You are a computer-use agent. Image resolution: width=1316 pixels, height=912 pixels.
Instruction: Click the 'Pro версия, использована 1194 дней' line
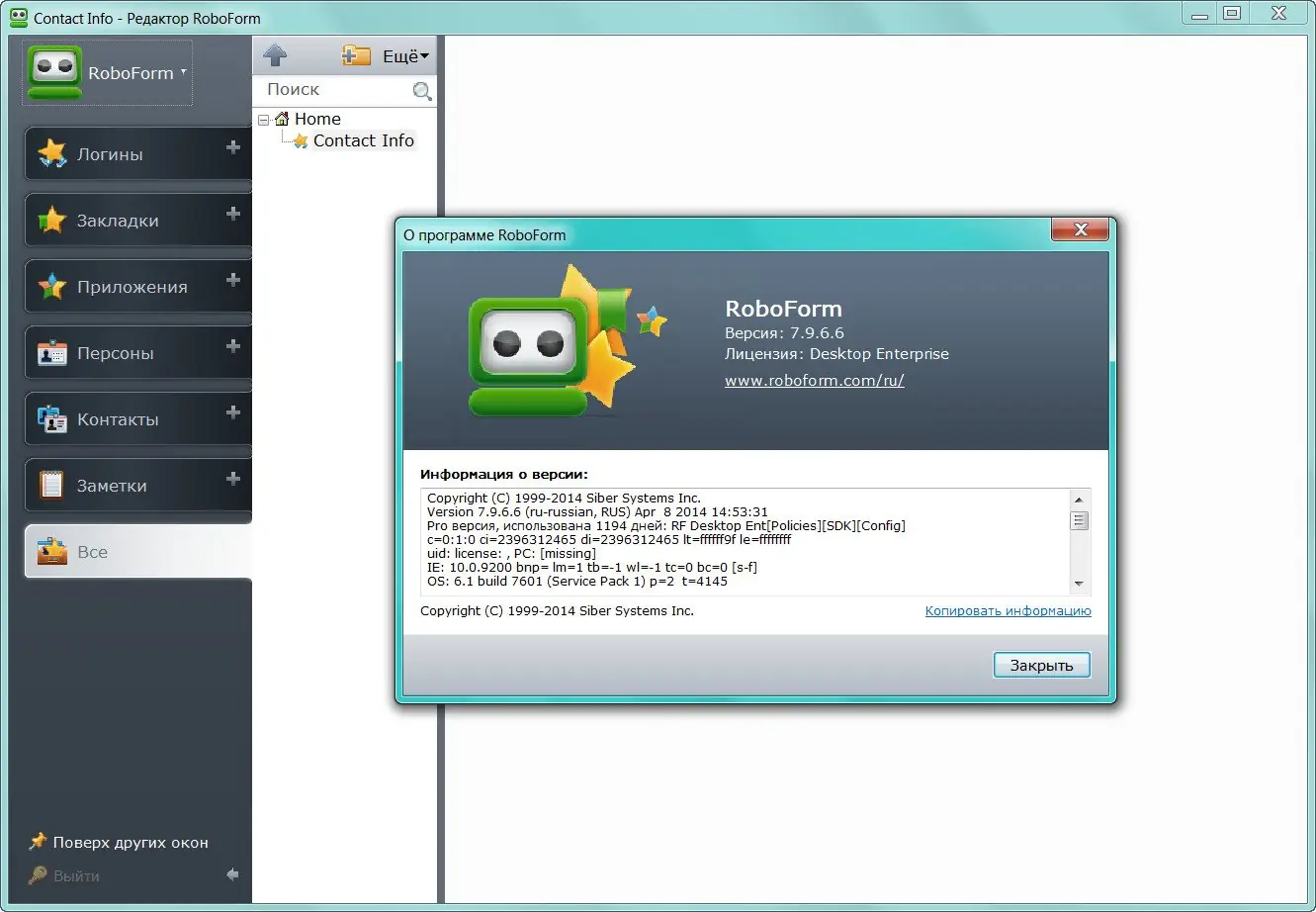(x=666, y=526)
